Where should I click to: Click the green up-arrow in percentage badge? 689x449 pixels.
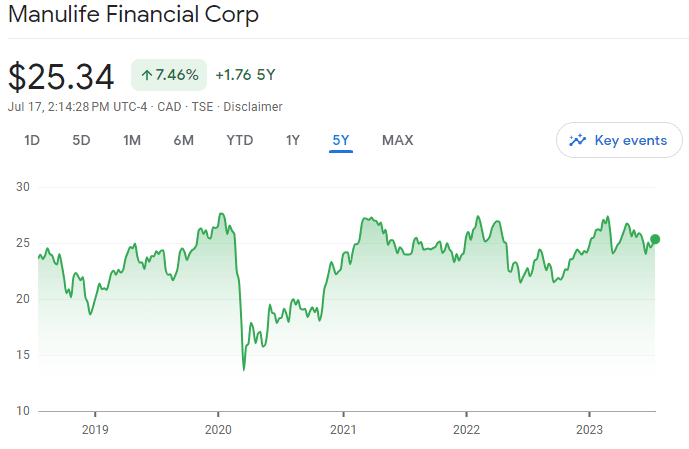tap(146, 75)
